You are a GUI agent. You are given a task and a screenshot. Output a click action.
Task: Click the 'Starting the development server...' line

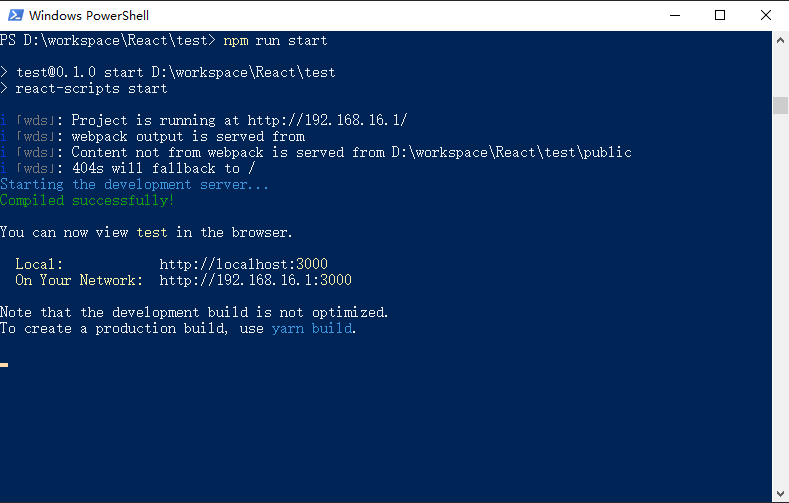pyautogui.click(x=134, y=185)
